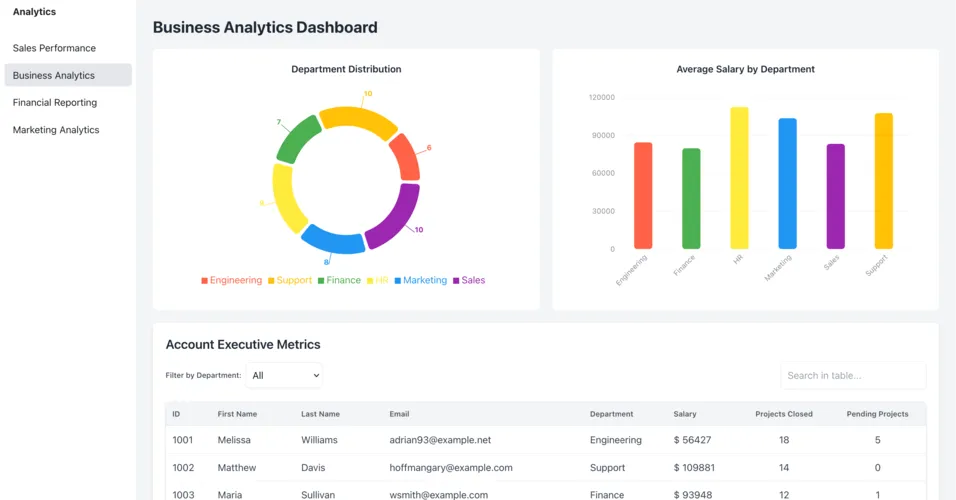Open the Filter by Department dropdown
956x500 pixels.
click(x=284, y=376)
